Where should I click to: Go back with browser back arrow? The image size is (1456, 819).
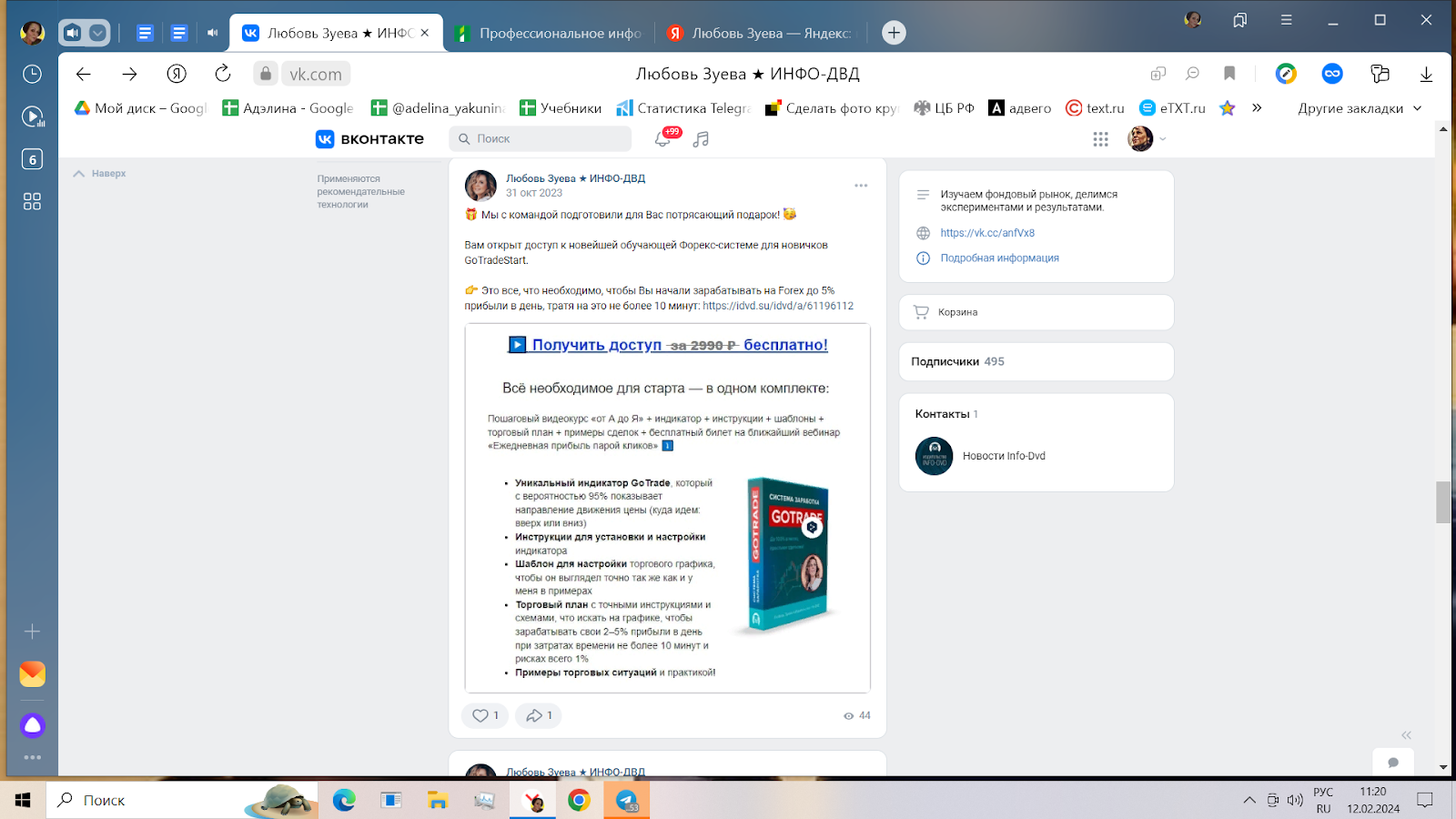(84, 74)
